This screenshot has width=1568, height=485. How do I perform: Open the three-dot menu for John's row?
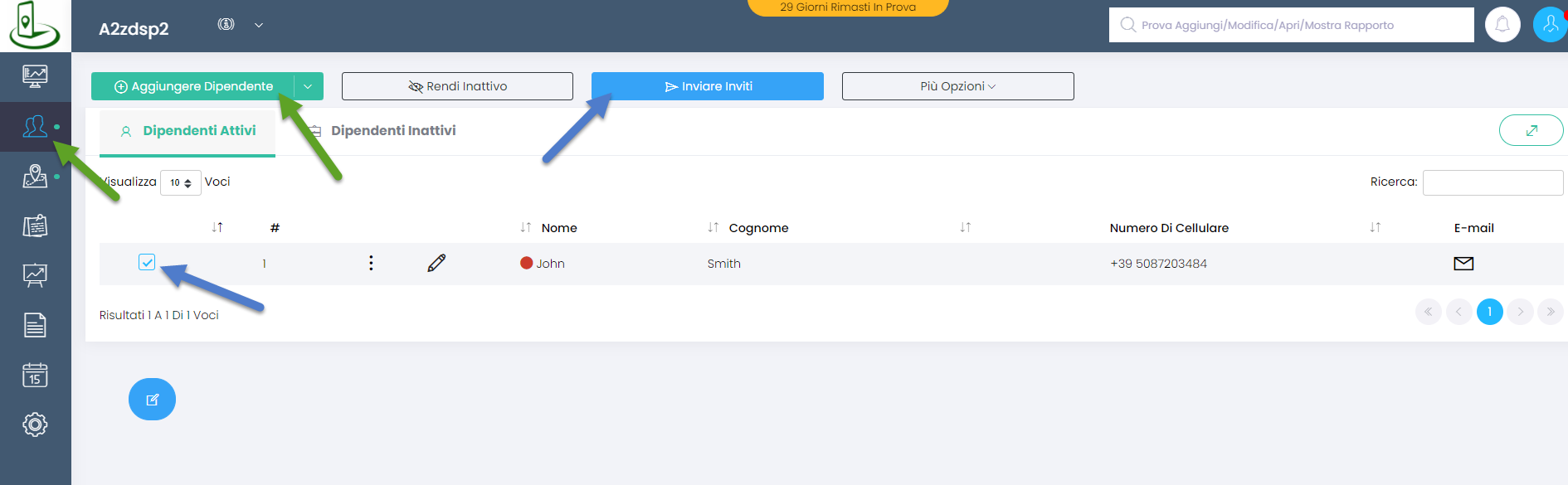click(371, 264)
